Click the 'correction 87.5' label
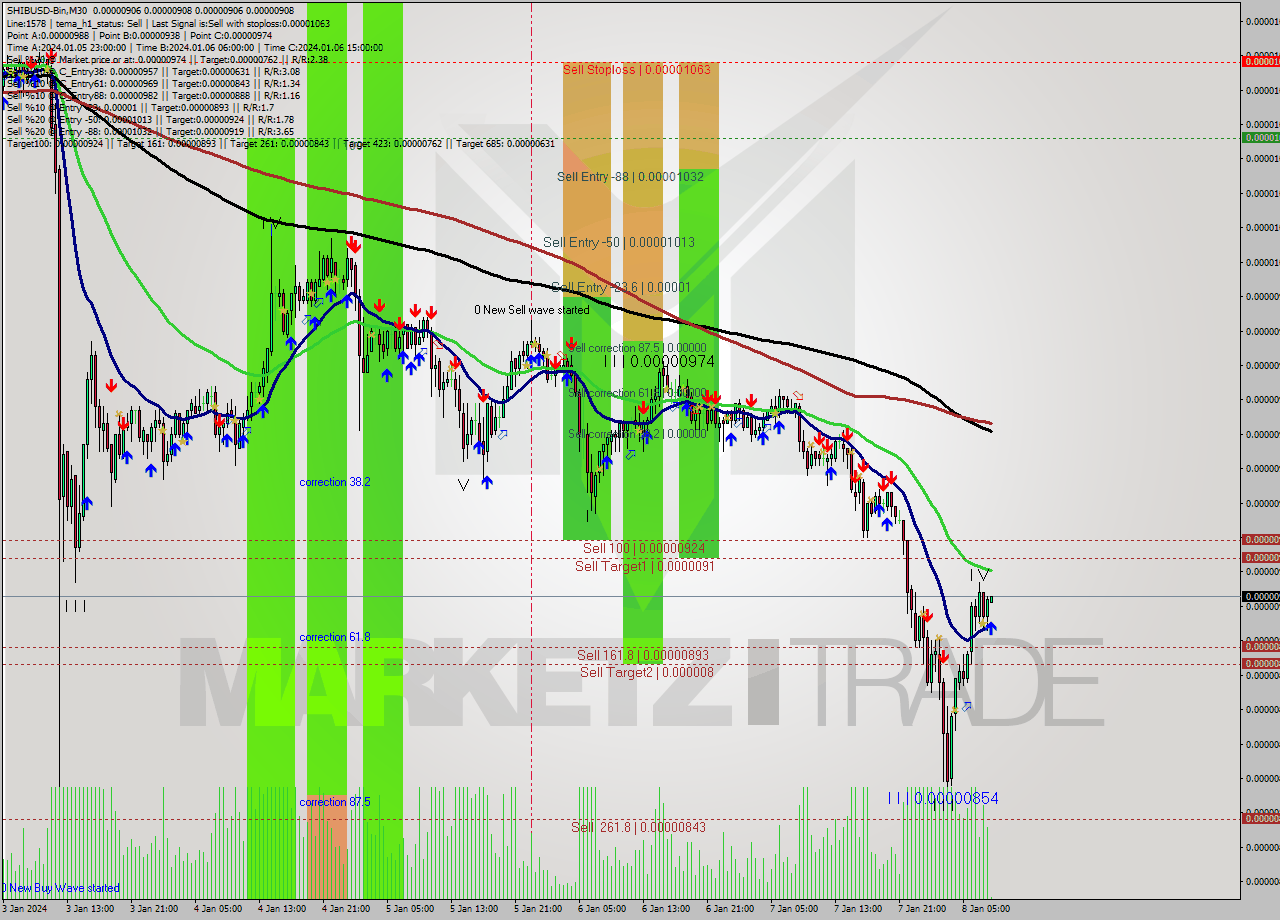Screen dimensions: 1280x920 pos(335,802)
